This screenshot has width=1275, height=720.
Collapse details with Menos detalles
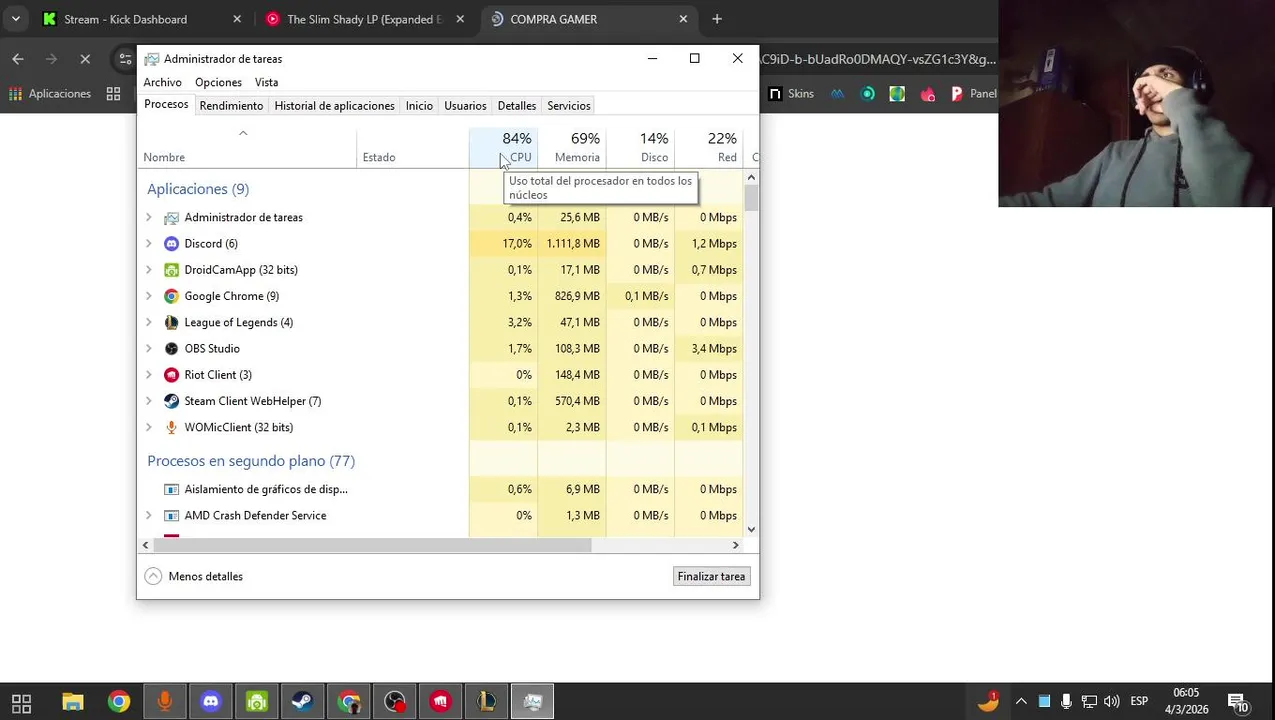(194, 576)
